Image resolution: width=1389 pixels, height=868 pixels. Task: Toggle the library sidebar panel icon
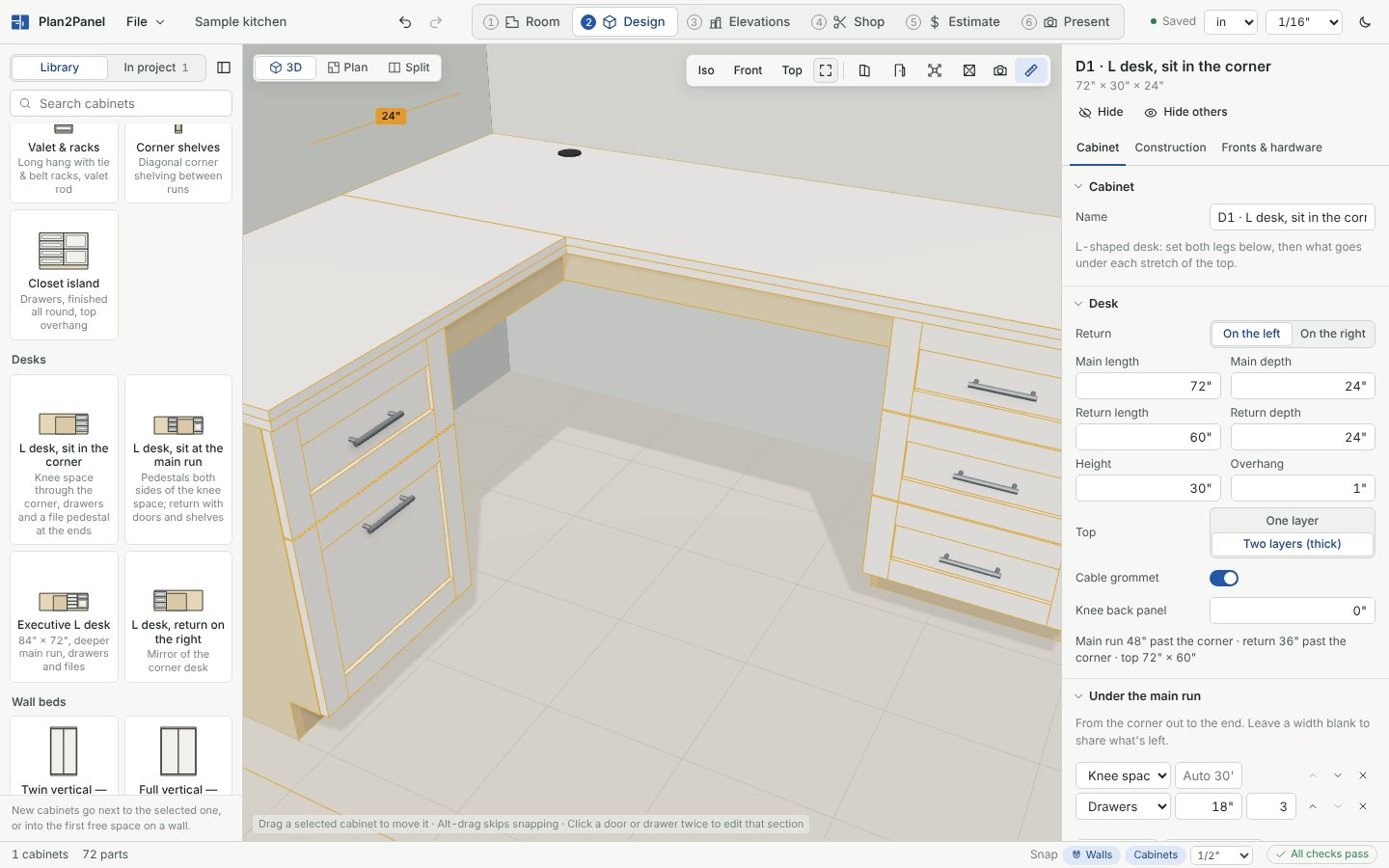click(224, 68)
